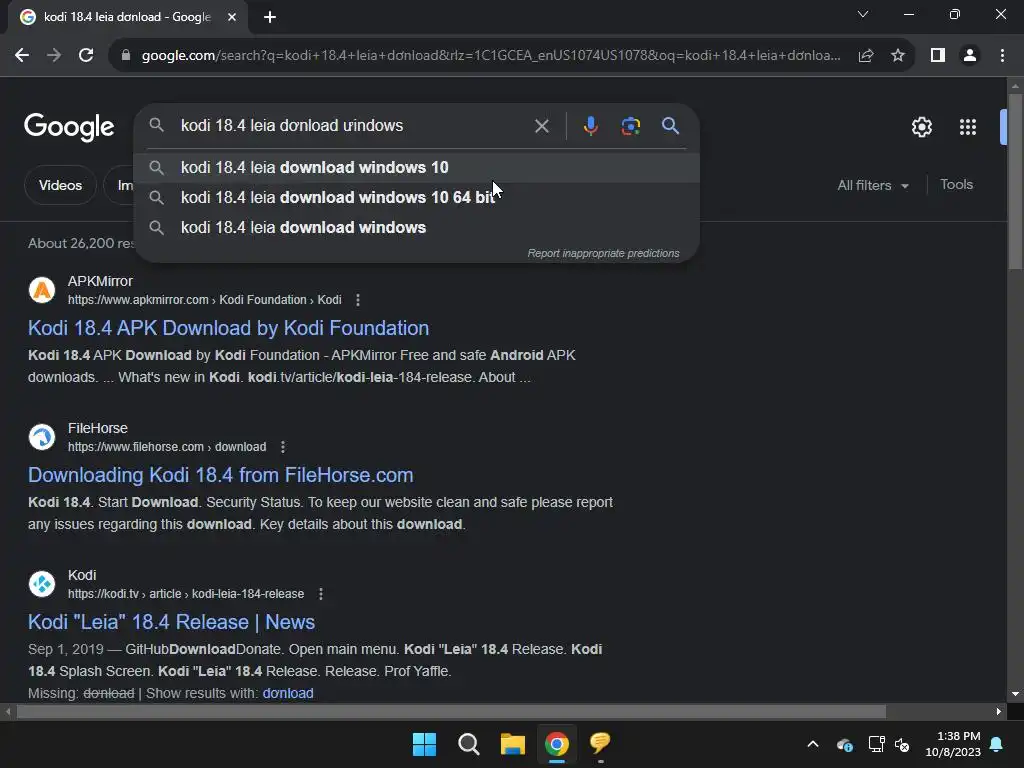Open the taskbar clock and date
This screenshot has width=1024, height=768.
(x=953, y=744)
